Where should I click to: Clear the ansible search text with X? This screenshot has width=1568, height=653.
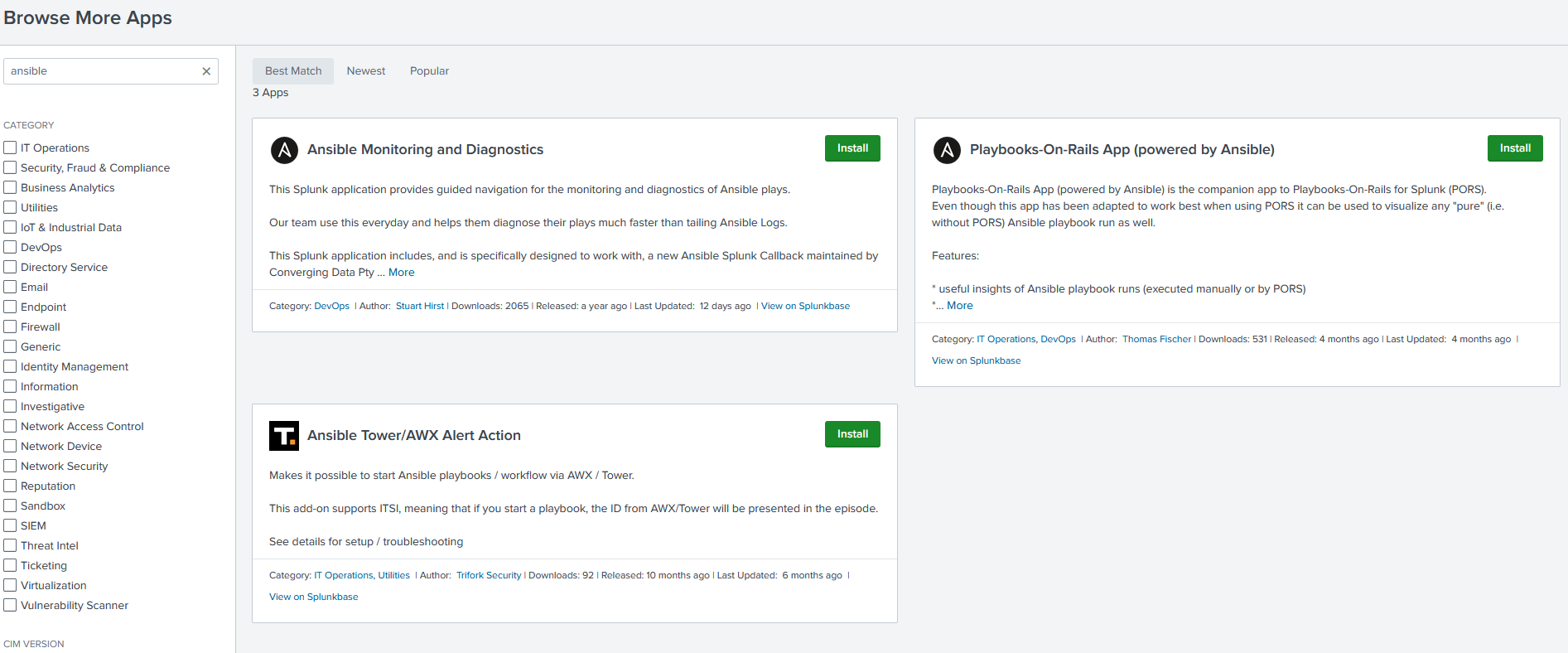coord(206,71)
